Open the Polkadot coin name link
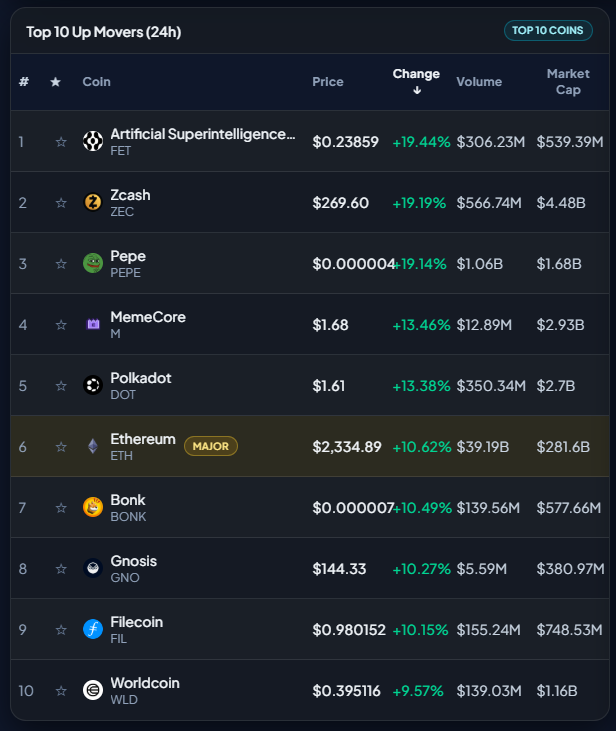 [141, 378]
